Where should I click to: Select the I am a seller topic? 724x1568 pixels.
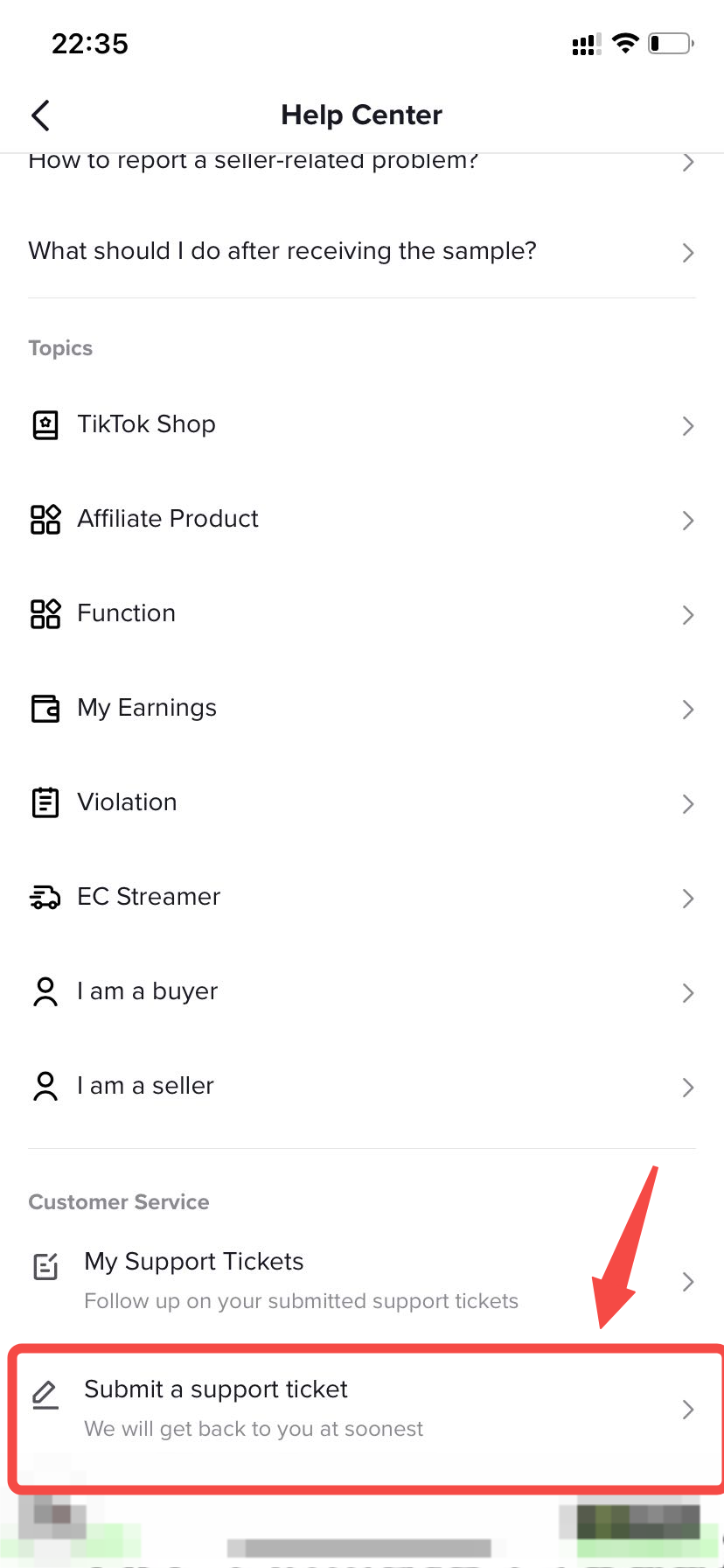click(x=145, y=1086)
